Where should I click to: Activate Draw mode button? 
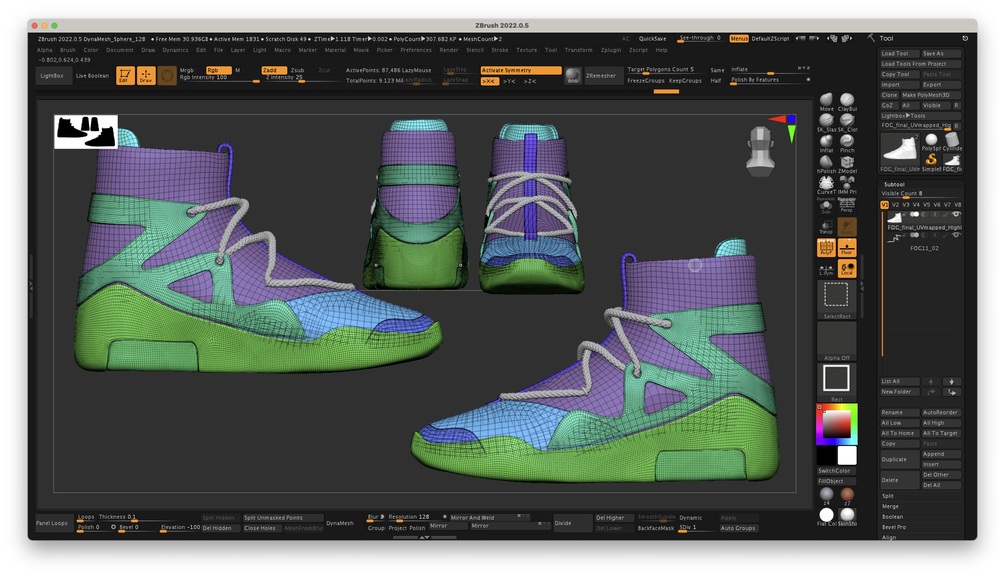pos(146,76)
